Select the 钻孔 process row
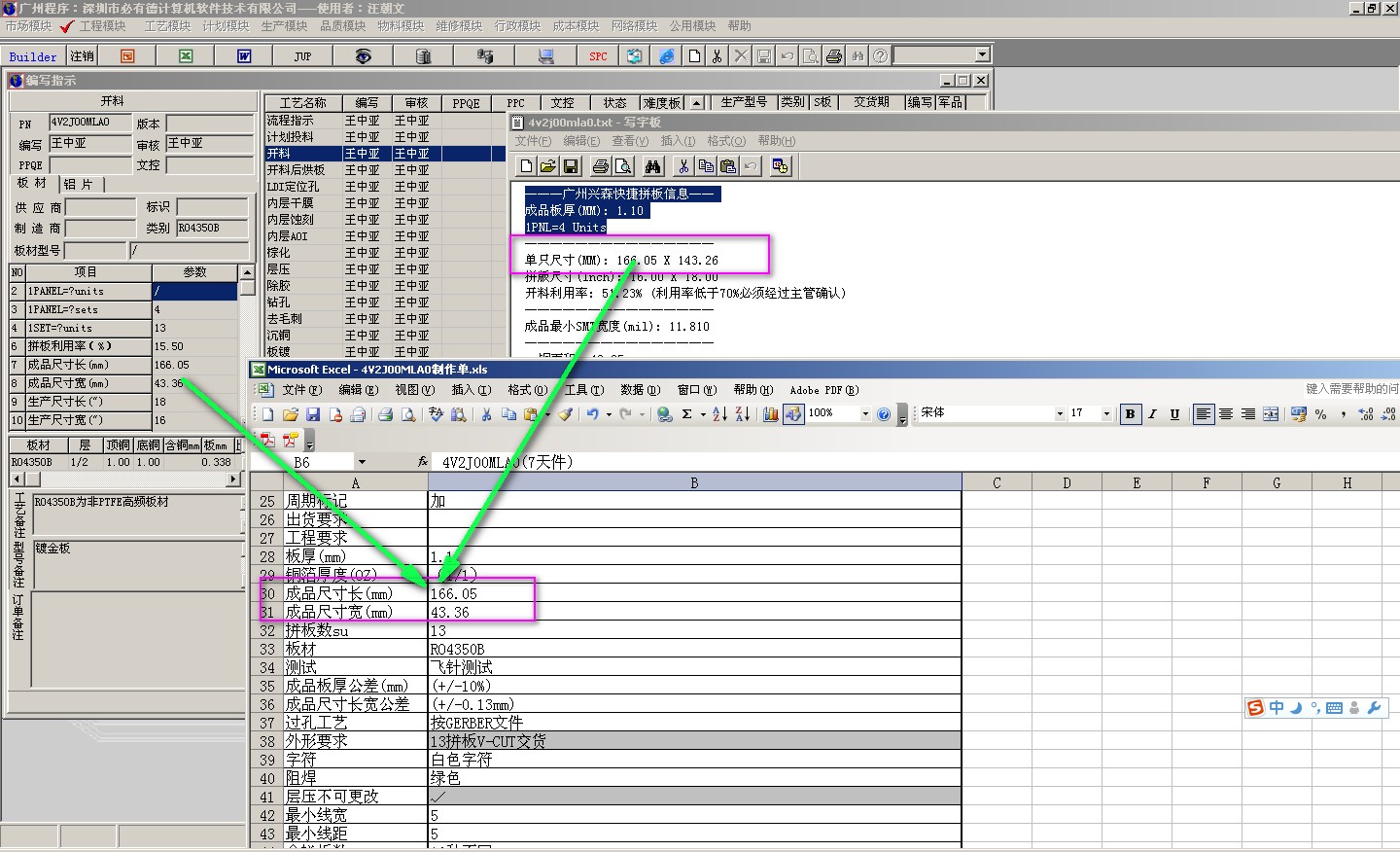 pos(386,302)
